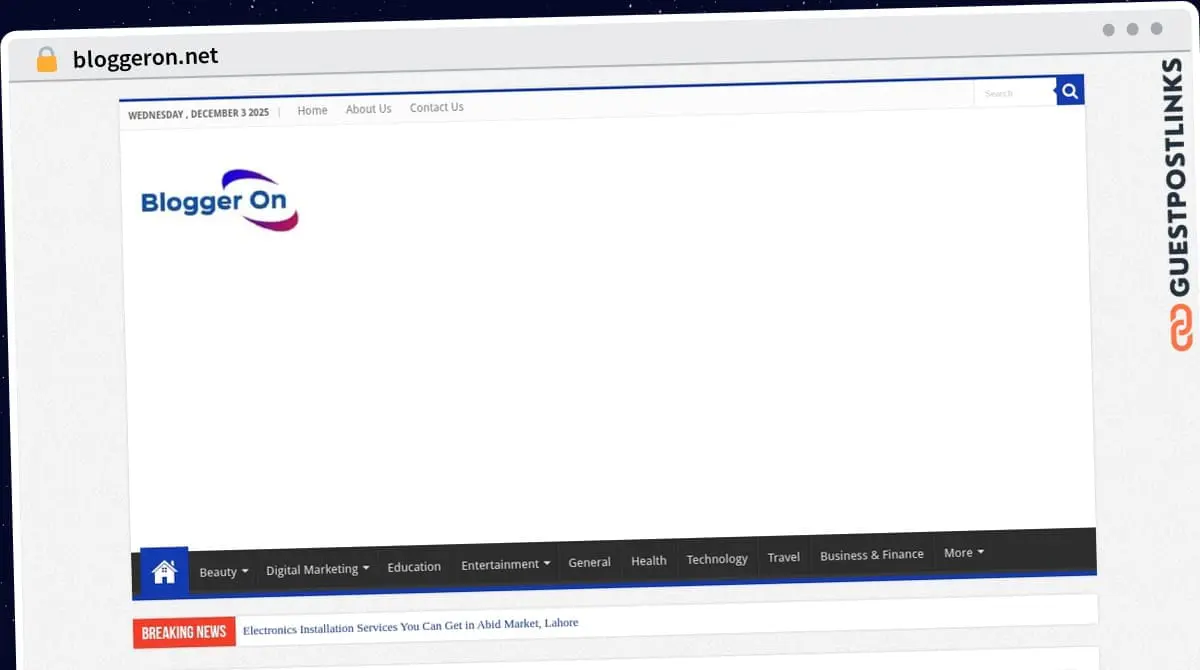Click inside the Search input field
This screenshot has height=670, width=1200.
(1013, 91)
